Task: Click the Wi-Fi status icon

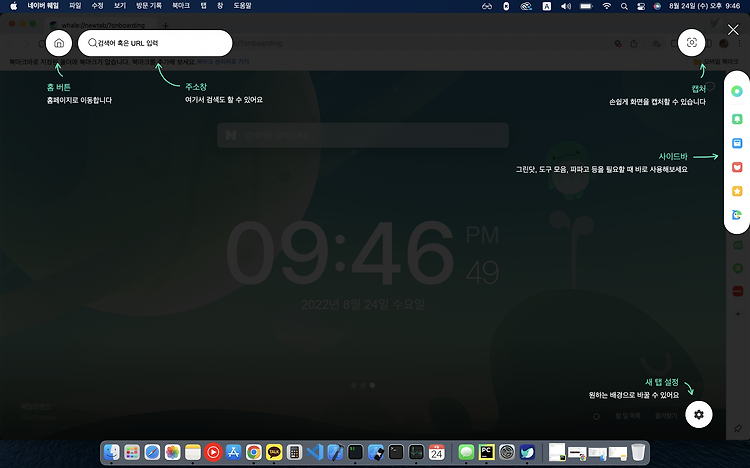Action: pos(607,6)
